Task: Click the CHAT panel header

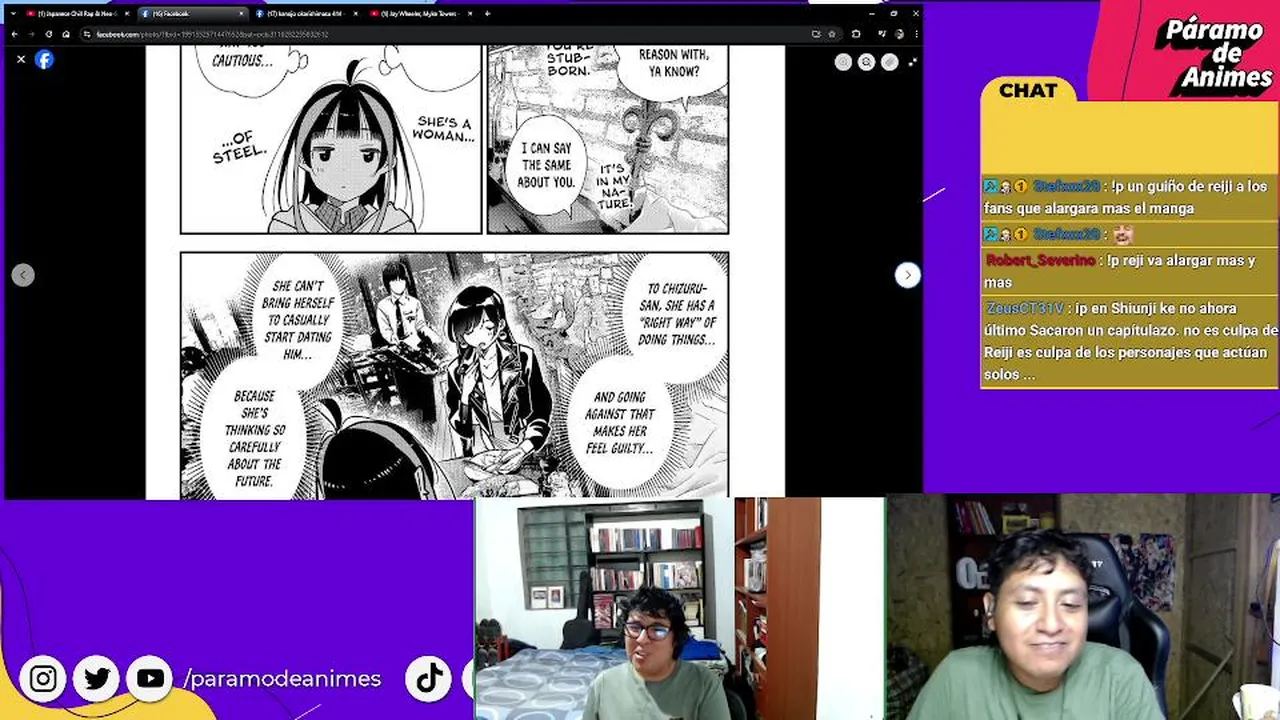Action: click(1028, 91)
